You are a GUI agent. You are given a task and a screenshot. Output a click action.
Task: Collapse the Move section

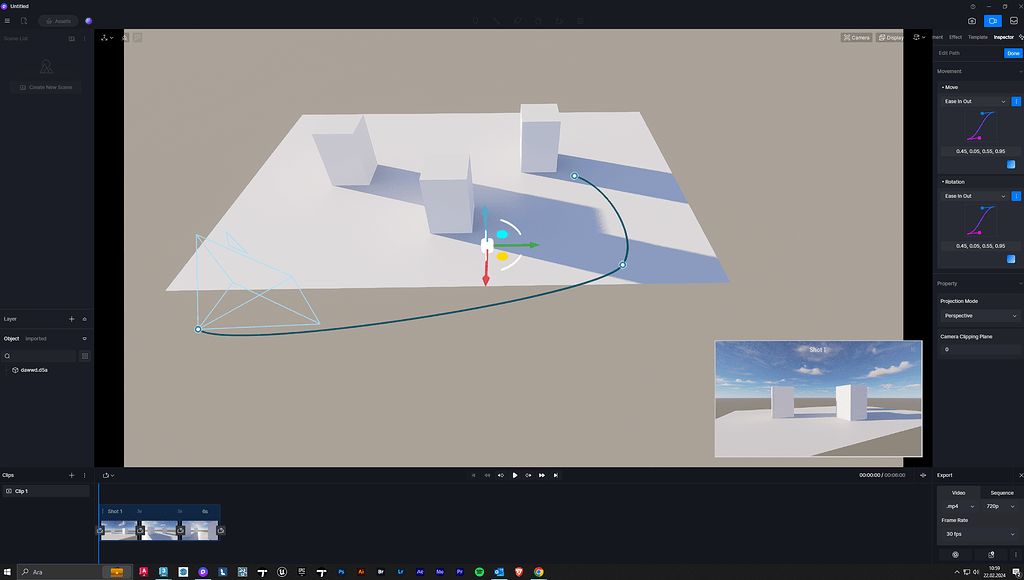[x=950, y=87]
